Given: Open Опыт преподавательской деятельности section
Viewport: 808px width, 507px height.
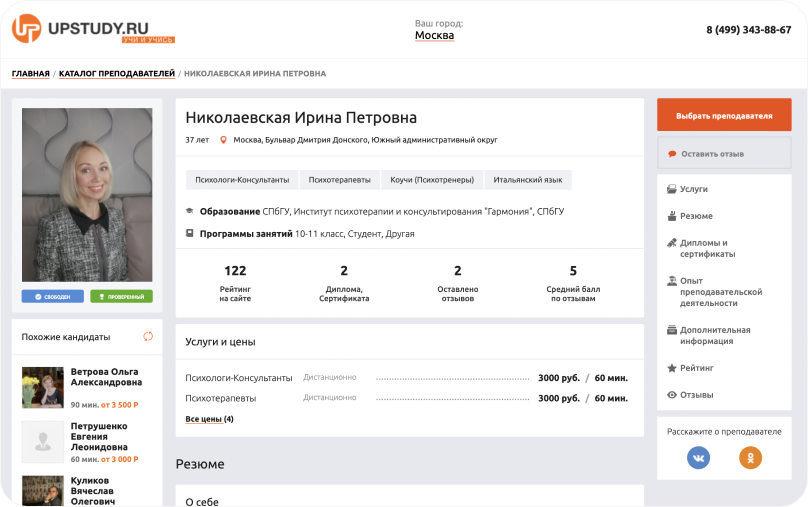Looking at the screenshot, I should pos(721,292).
